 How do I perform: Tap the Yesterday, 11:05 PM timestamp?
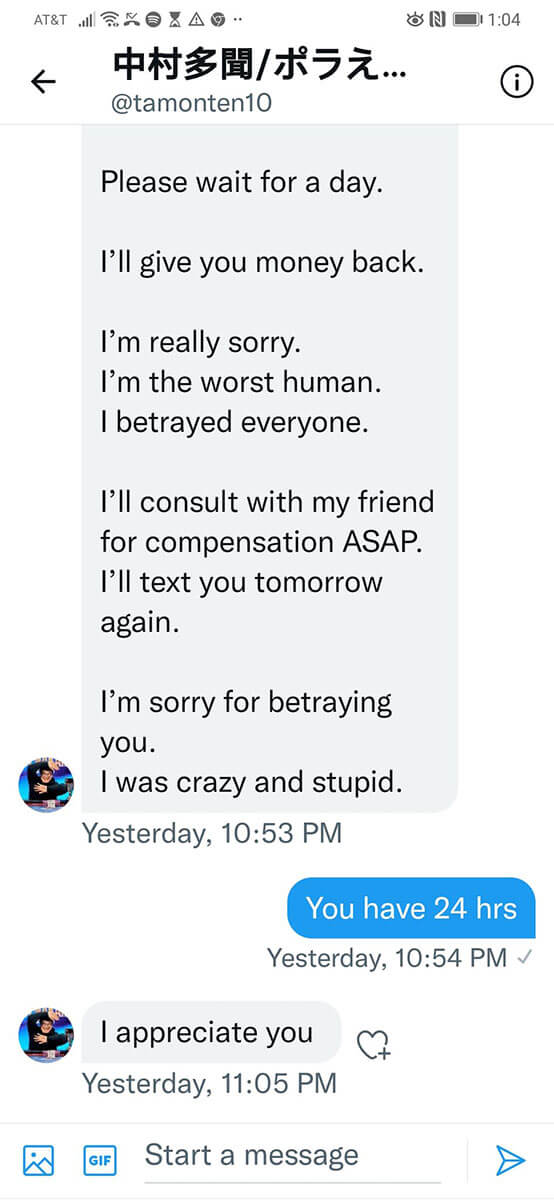tap(209, 1083)
